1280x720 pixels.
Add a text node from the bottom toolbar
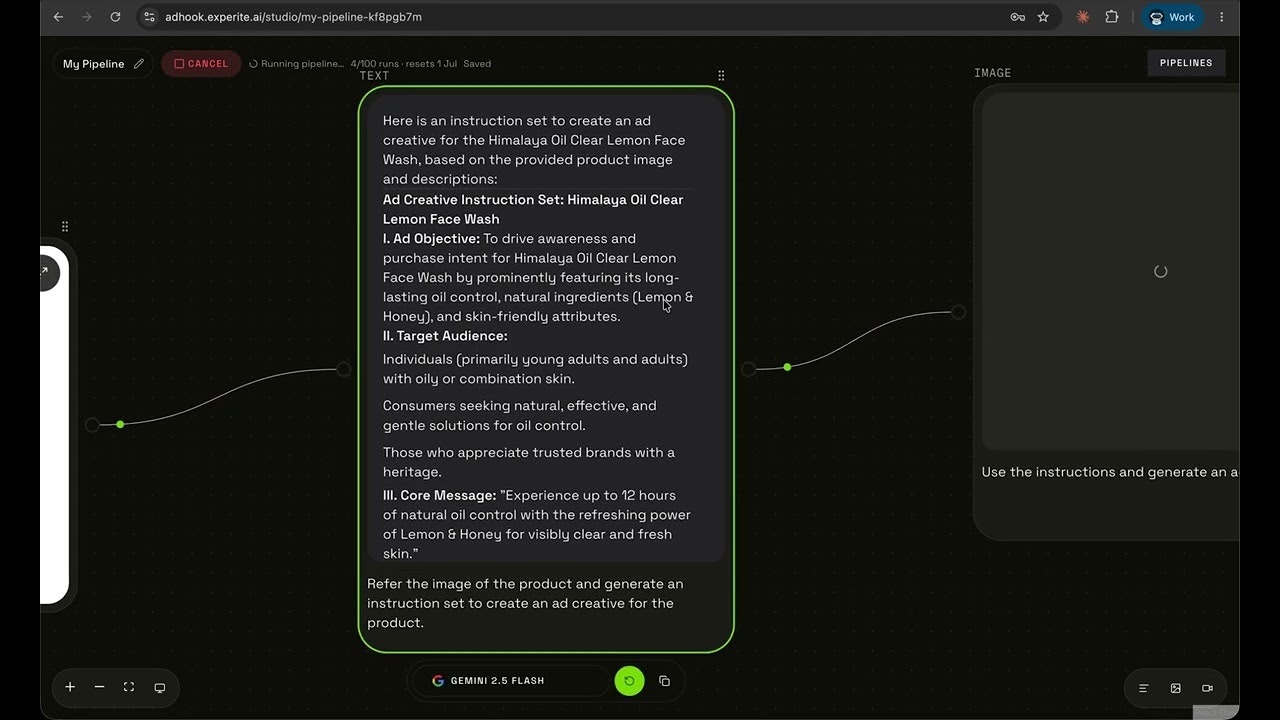pyautogui.click(x=1144, y=688)
